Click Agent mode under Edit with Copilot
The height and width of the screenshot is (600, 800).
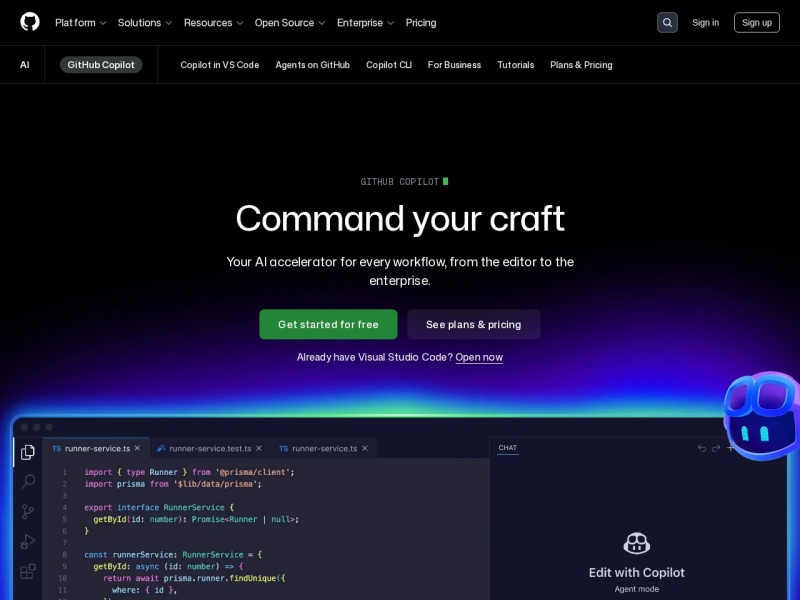point(636,589)
